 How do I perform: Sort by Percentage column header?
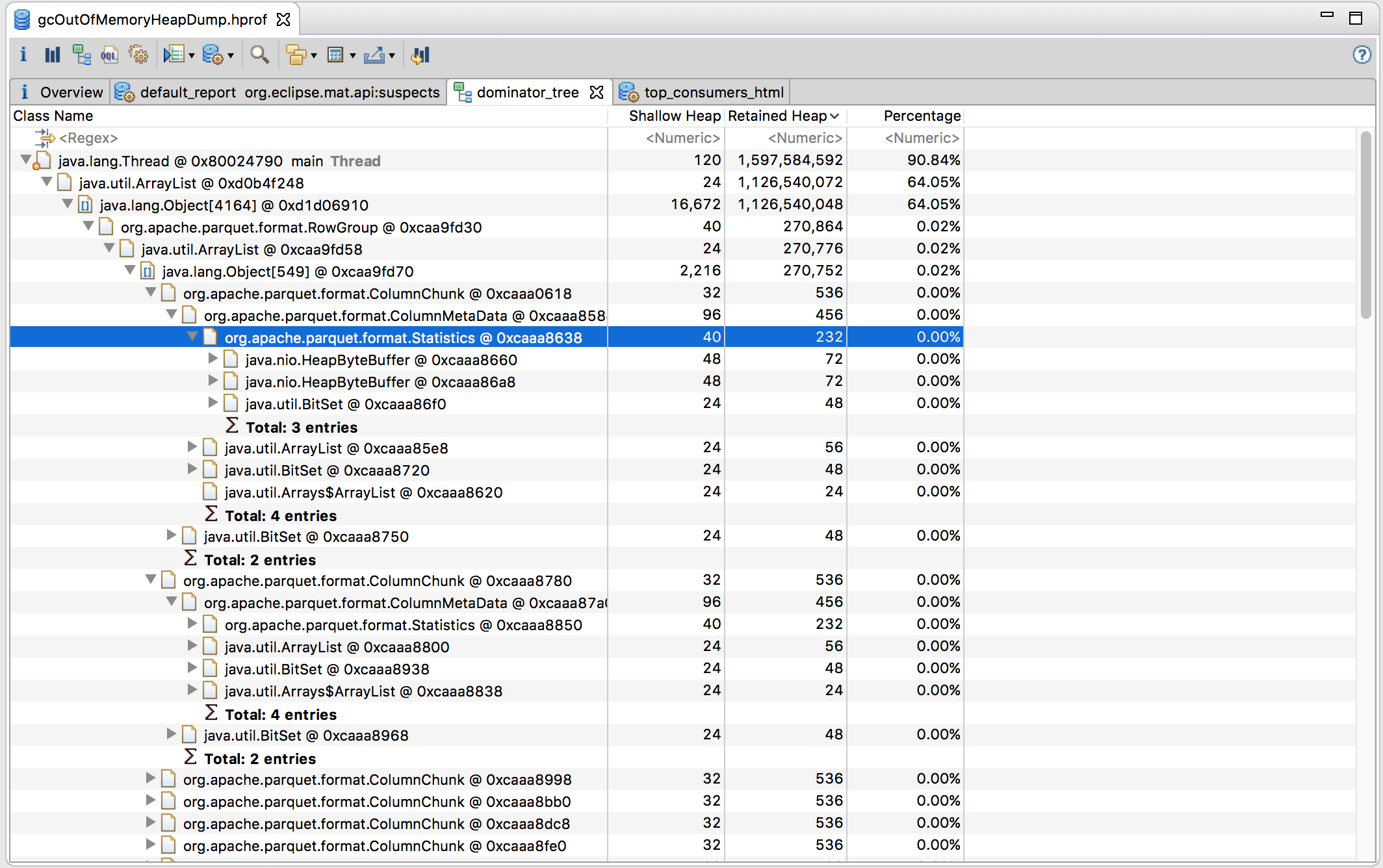coord(905,116)
